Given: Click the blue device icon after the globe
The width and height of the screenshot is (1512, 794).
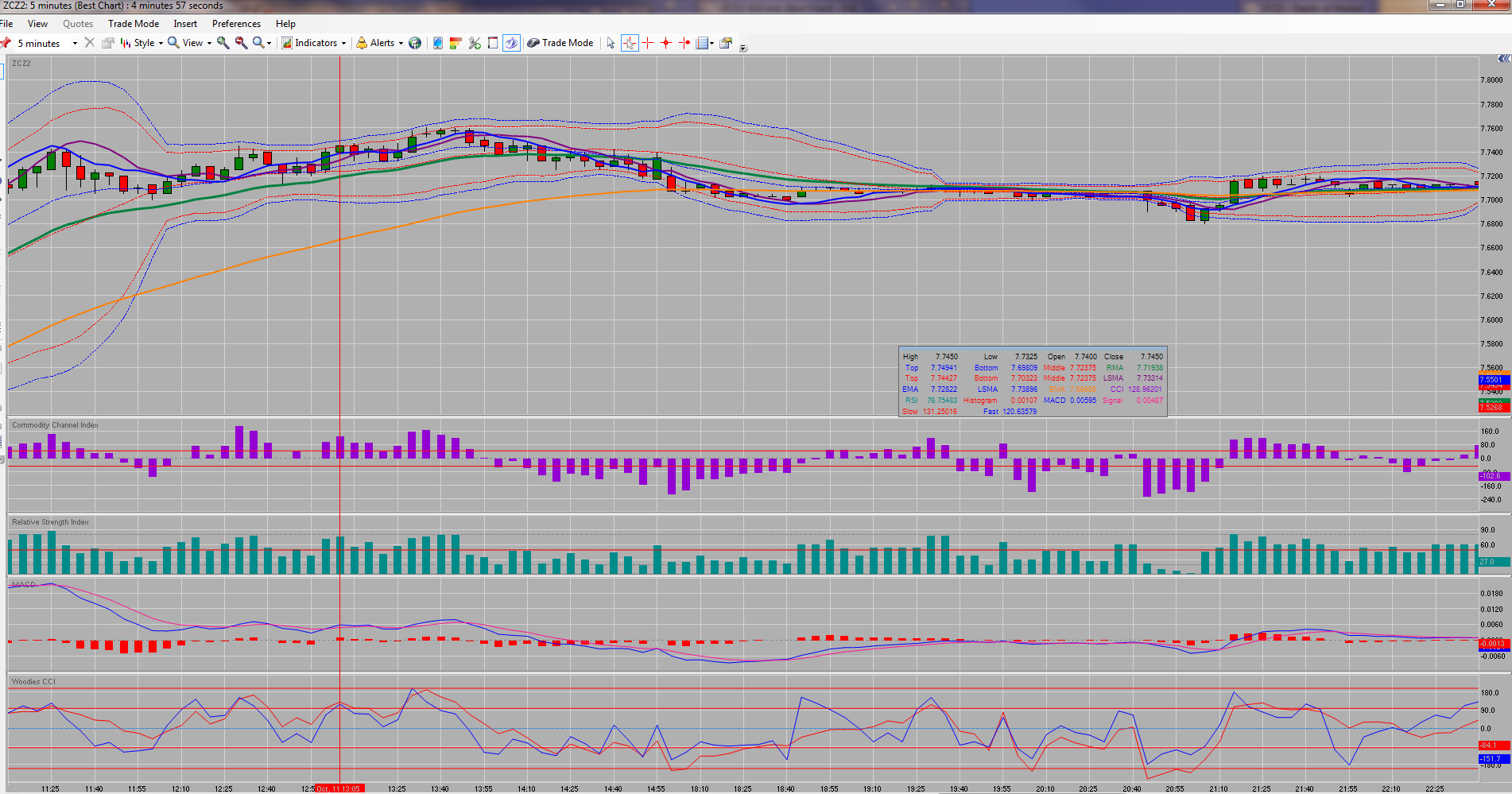Looking at the screenshot, I should coord(438,43).
